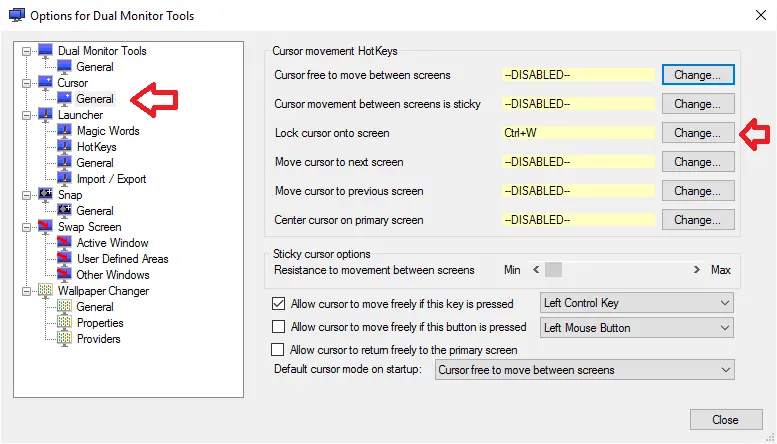777x444 pixels.
Task: Change hotkey for Lock cursor onto screen
Action: click(x=698, y=133)
